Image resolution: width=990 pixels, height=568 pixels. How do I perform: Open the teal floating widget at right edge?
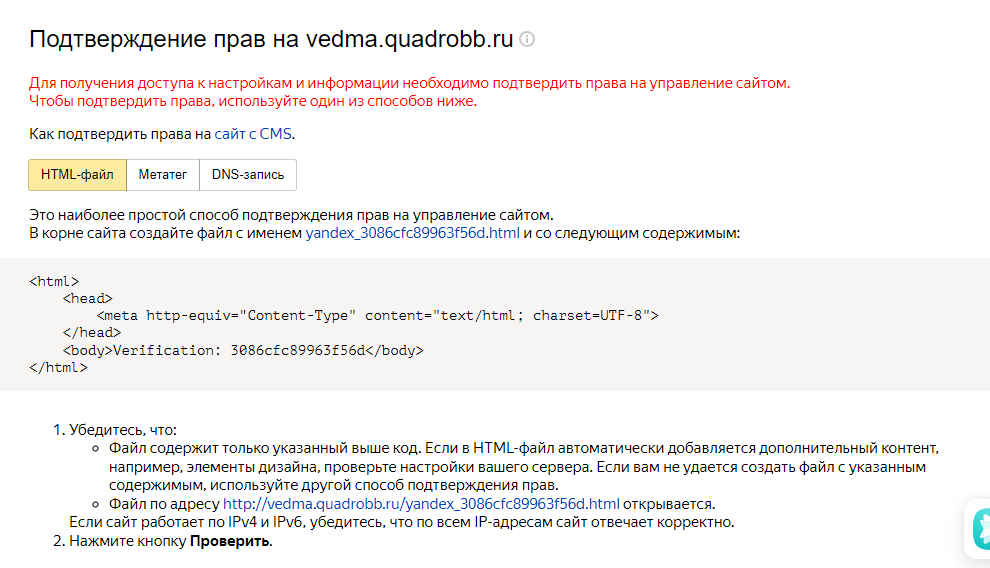[x=979, y=528]
